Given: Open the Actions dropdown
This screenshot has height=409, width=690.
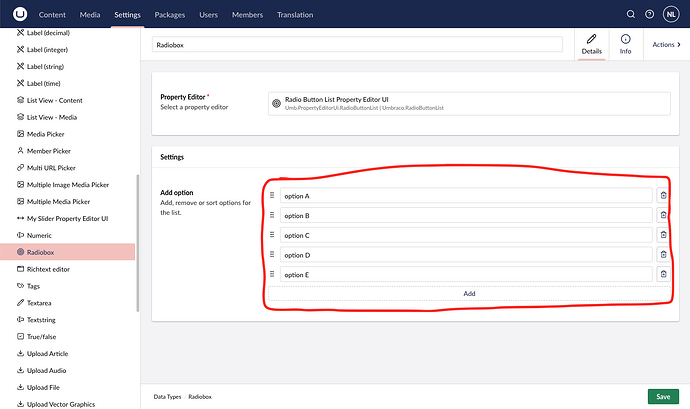Looking at the screenshot, I should pyautogui.click(x=666, y=44).
